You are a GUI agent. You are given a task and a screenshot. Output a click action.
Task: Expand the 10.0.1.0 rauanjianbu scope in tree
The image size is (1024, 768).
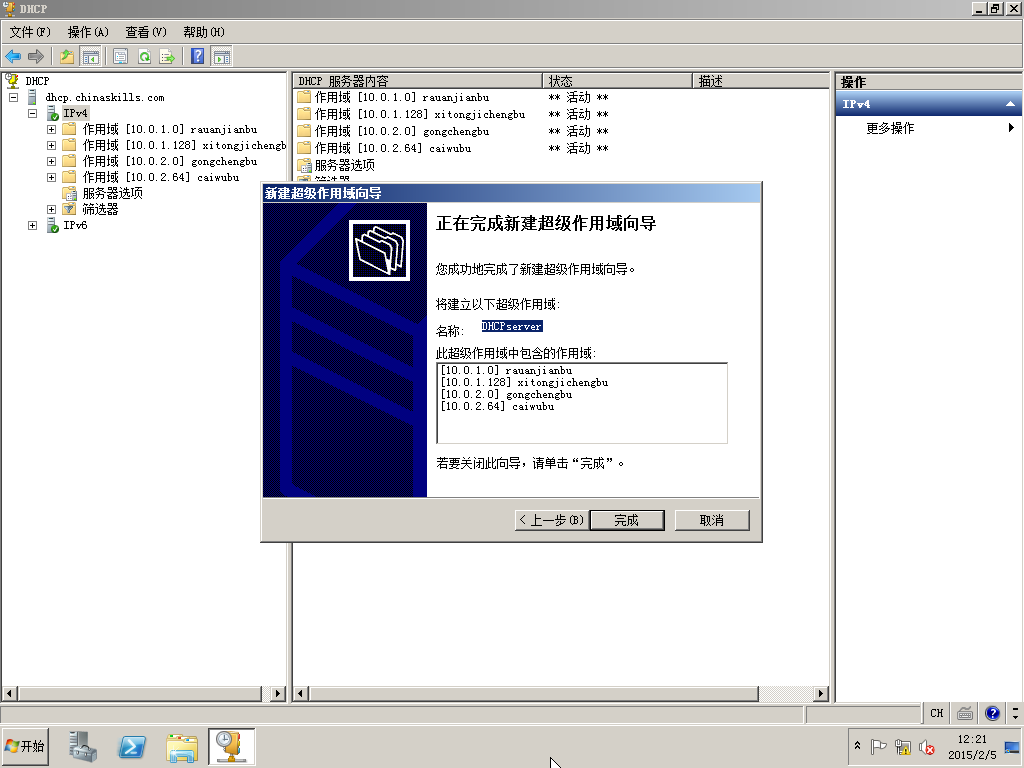(x=52, y=129)
